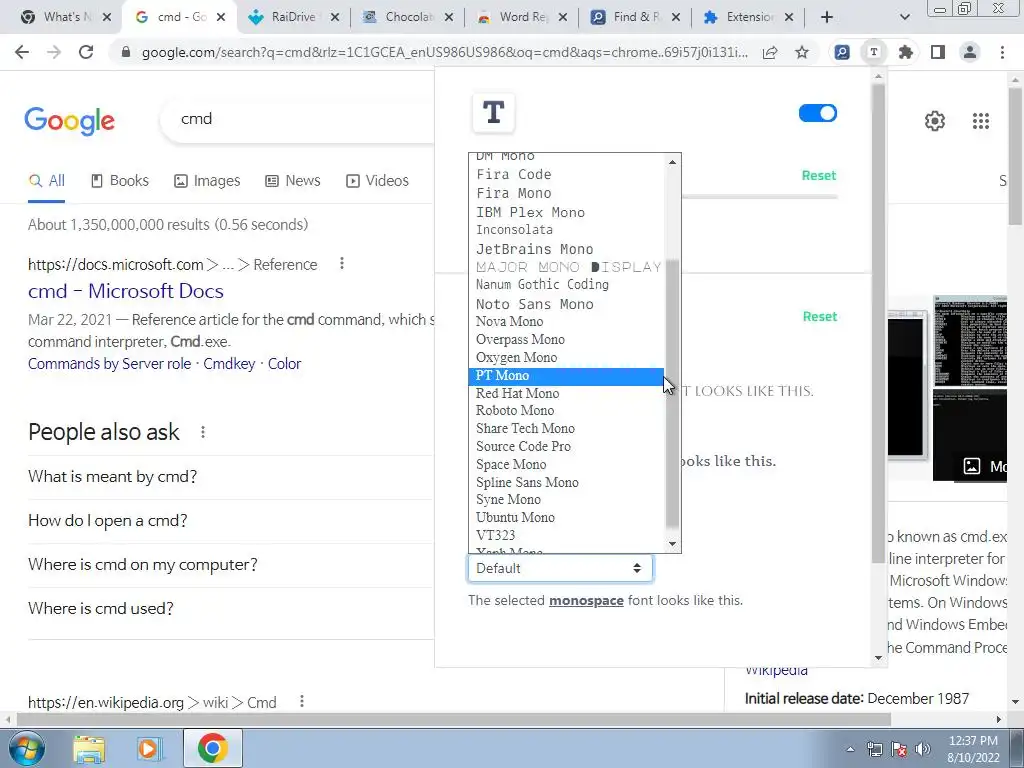Show hidden system tray icons

click(x=850, y=749)
